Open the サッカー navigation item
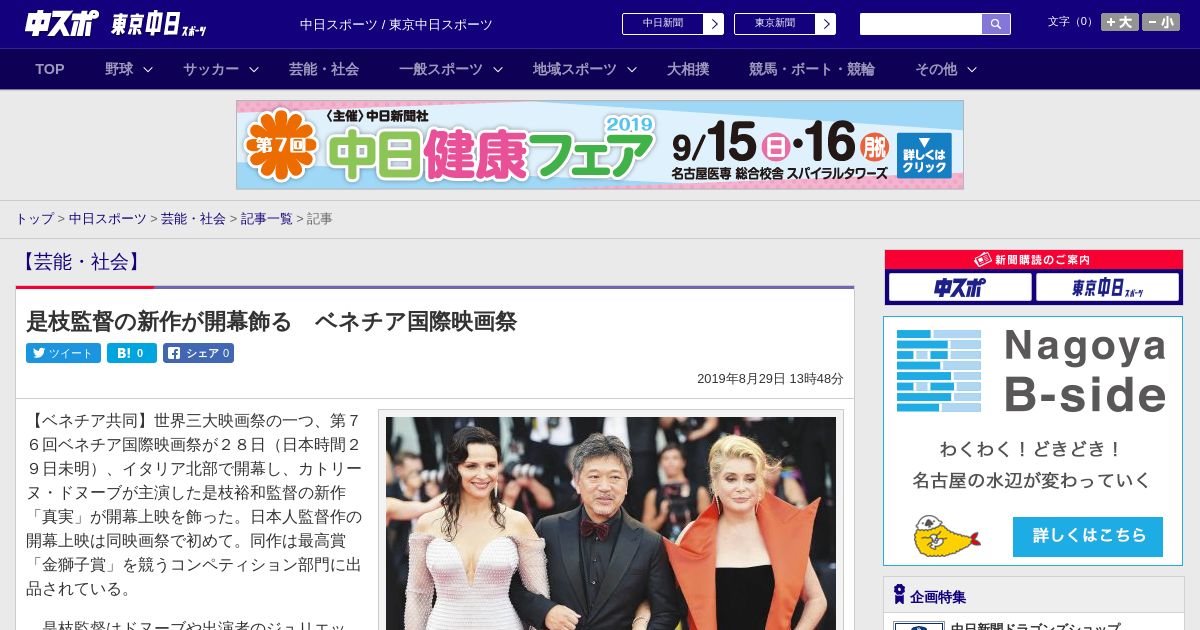The image size is (1200, 630). click(x=211, y=69)
